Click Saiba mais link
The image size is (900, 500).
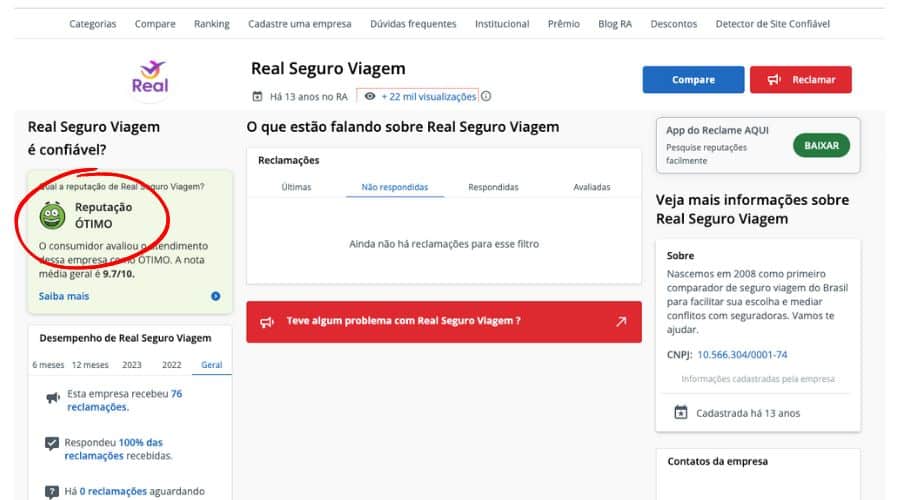pos(64,296)
